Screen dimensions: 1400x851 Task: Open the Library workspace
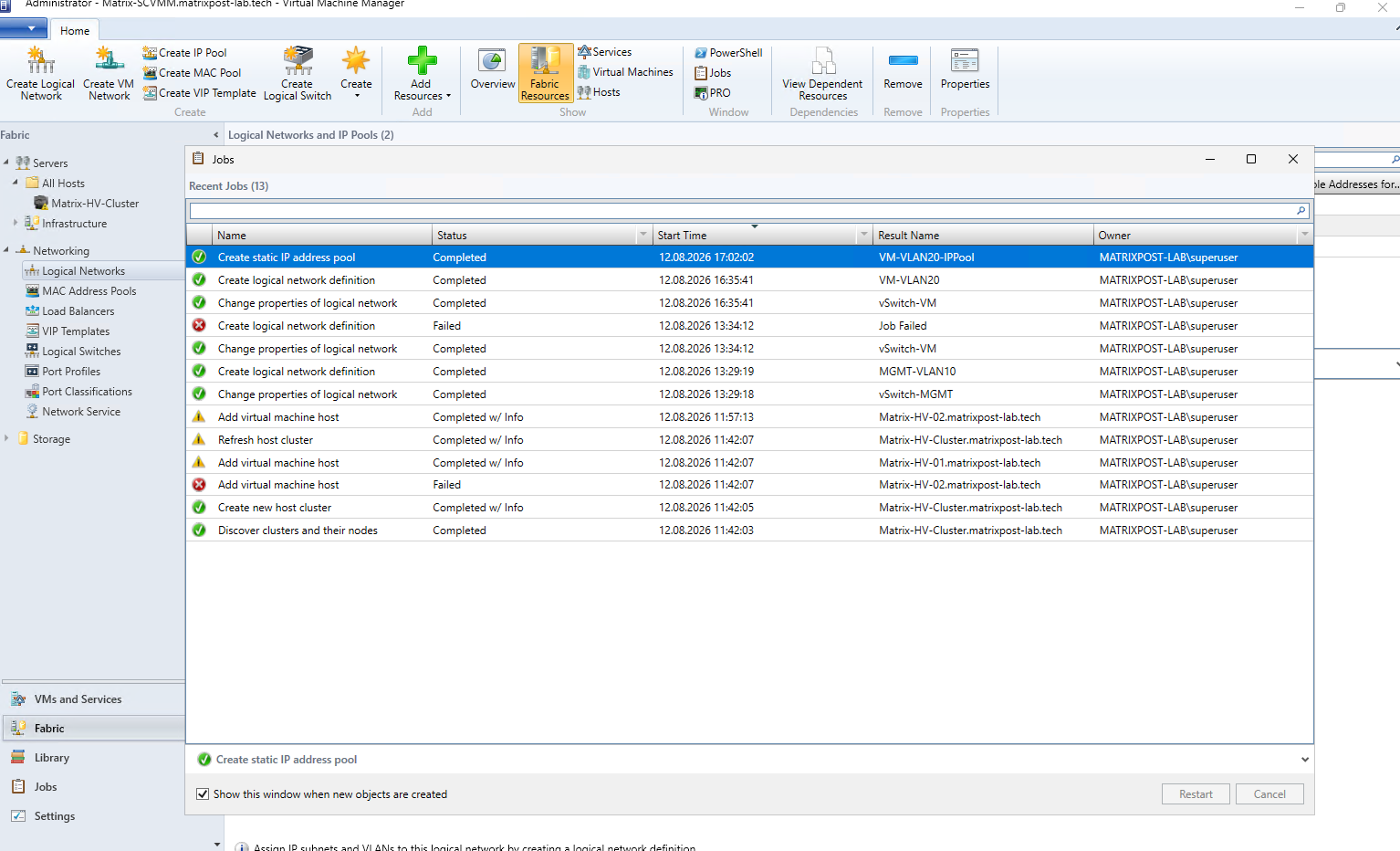pos(92,758)
